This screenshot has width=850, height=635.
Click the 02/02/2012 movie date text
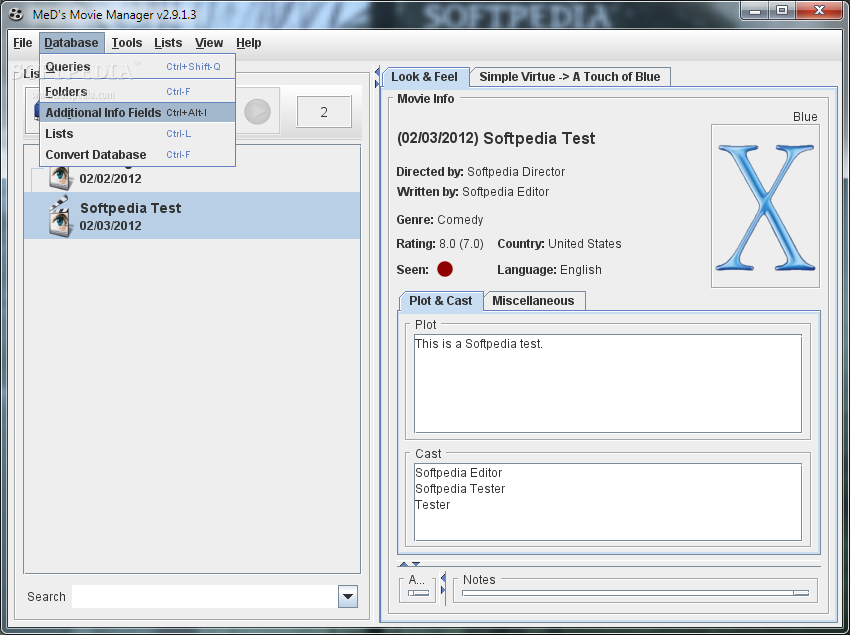(111, 178)
